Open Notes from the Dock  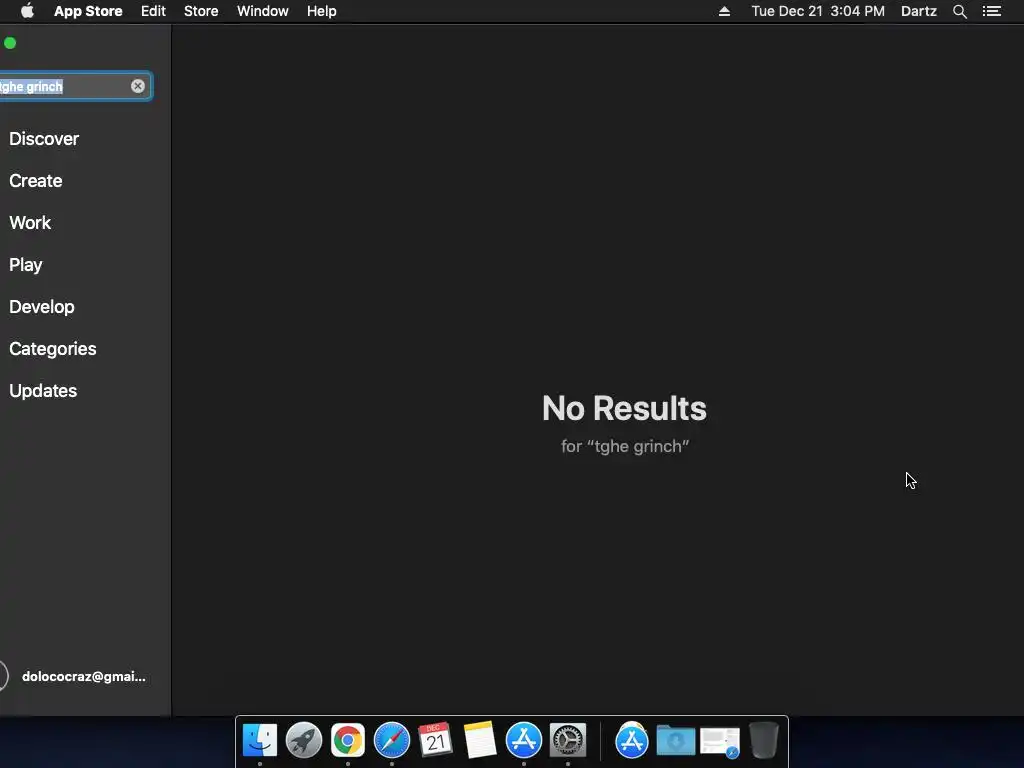click(x=480, y=741)
